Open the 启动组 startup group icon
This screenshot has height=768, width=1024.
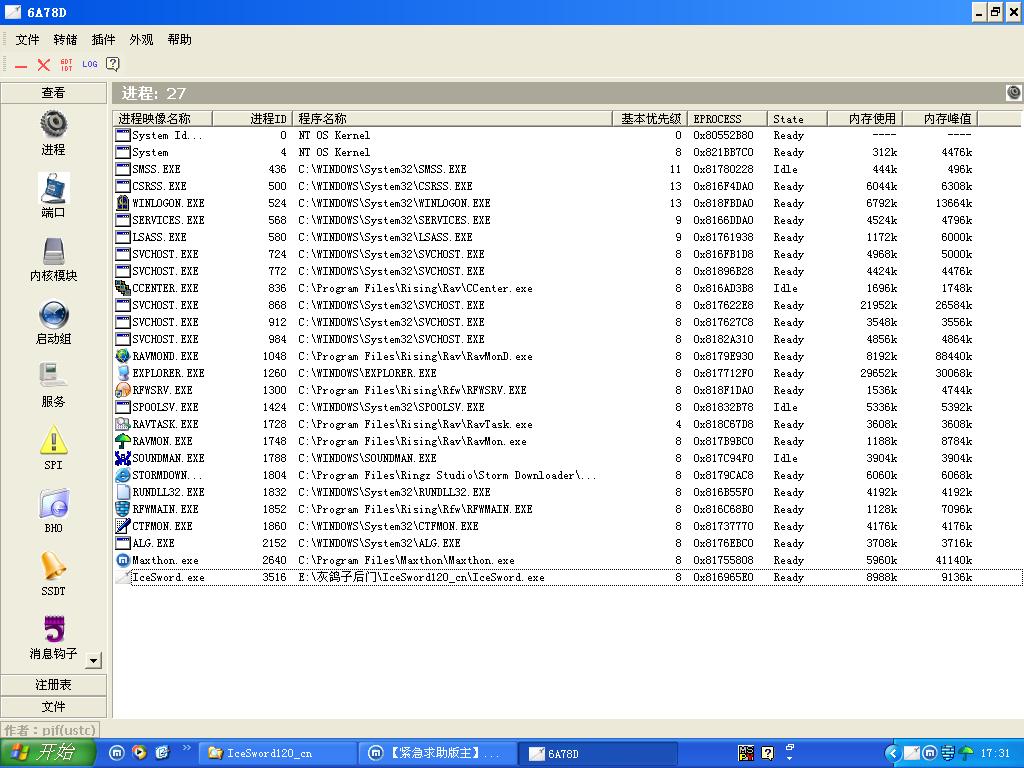(x=54, y=315)
